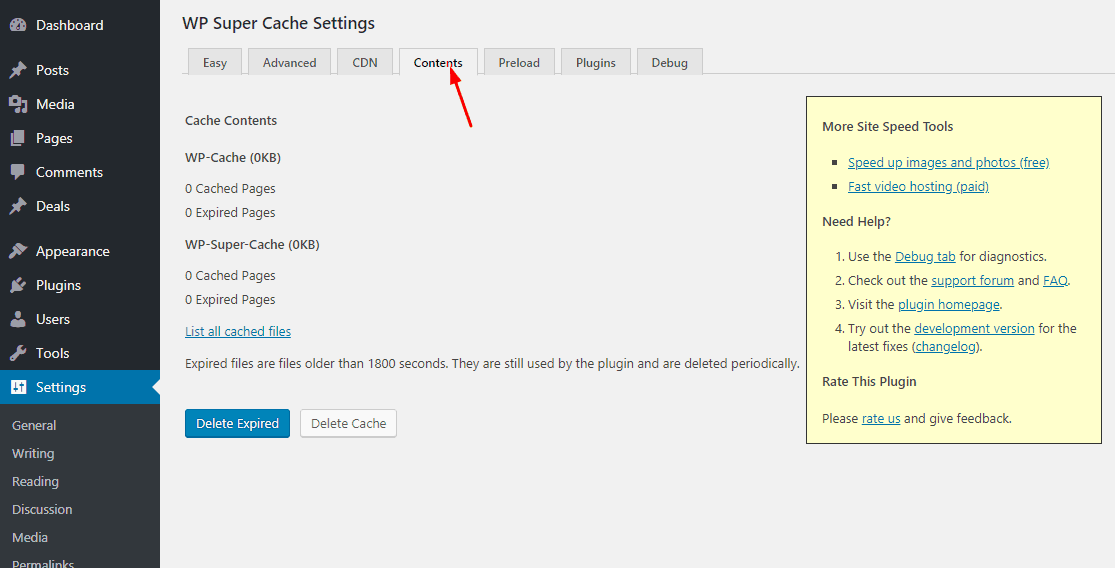Open the List all cached files link
The image size is (1115, 568).
[238, 331]
